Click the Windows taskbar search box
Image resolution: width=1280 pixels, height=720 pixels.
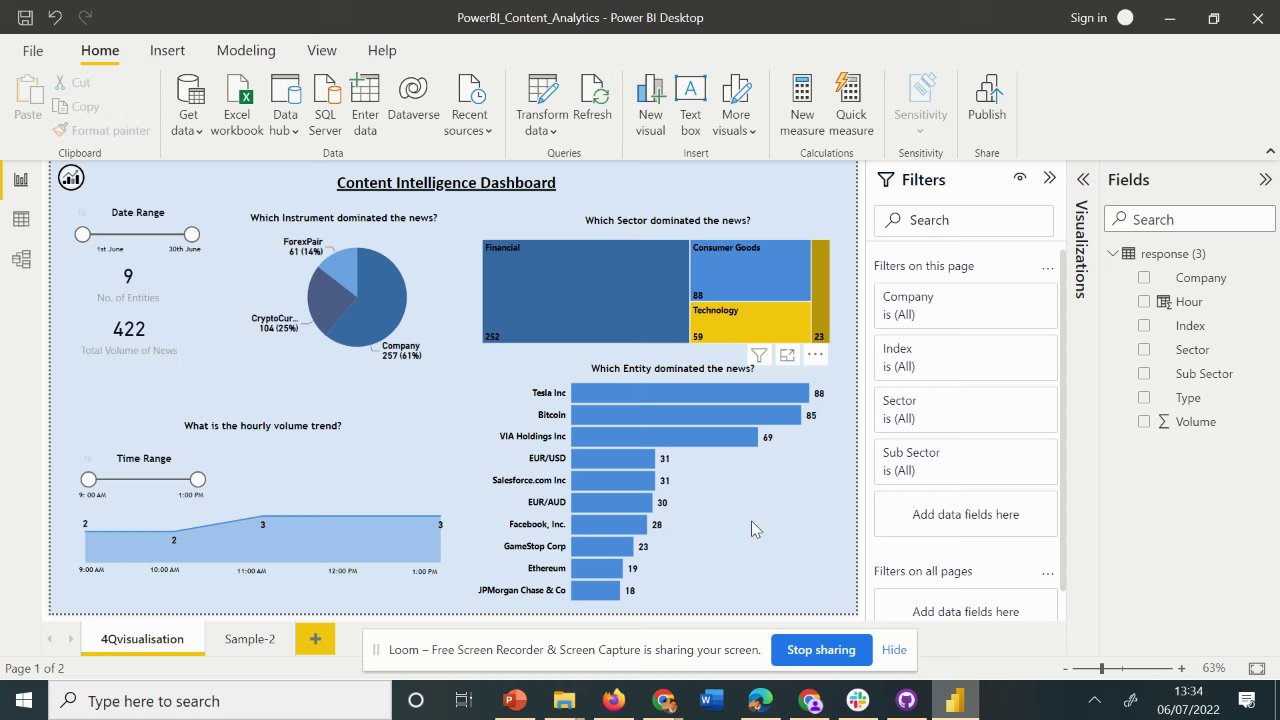[x=220, y=701]
